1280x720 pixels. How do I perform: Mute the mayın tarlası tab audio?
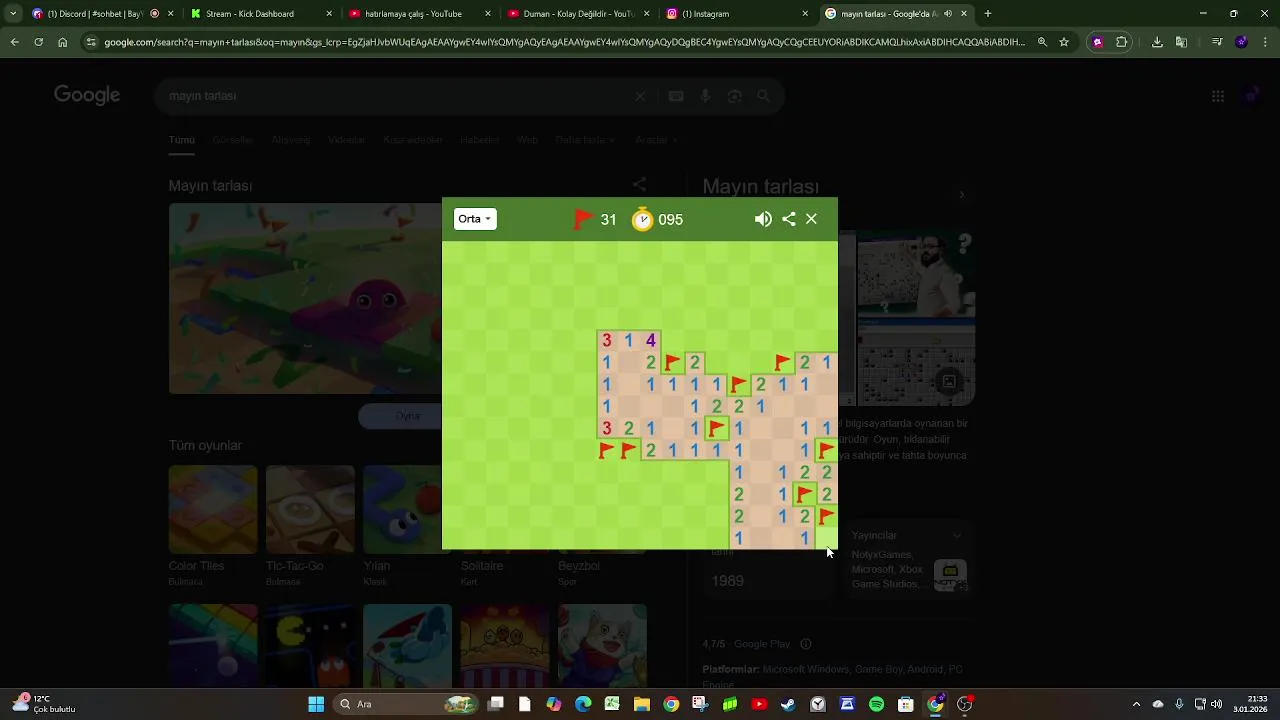click(947, 14)
